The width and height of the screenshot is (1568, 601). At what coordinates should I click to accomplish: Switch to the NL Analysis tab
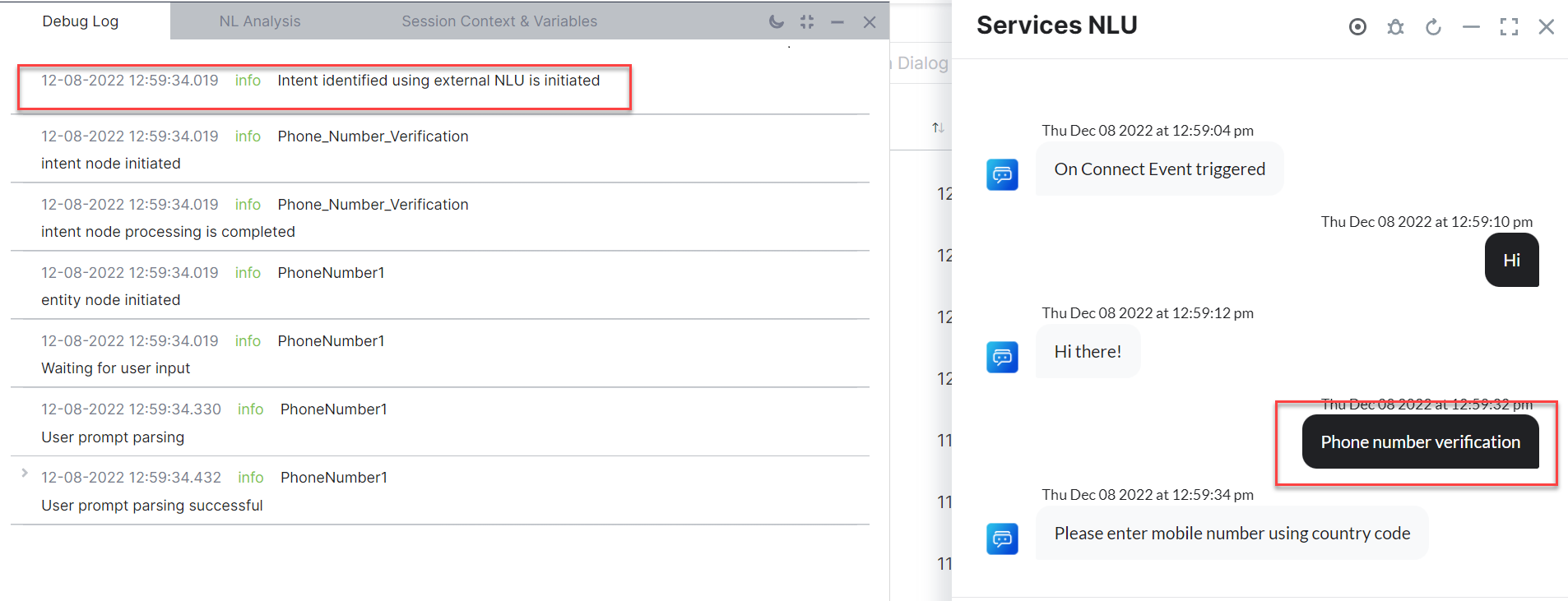(259, 21)
